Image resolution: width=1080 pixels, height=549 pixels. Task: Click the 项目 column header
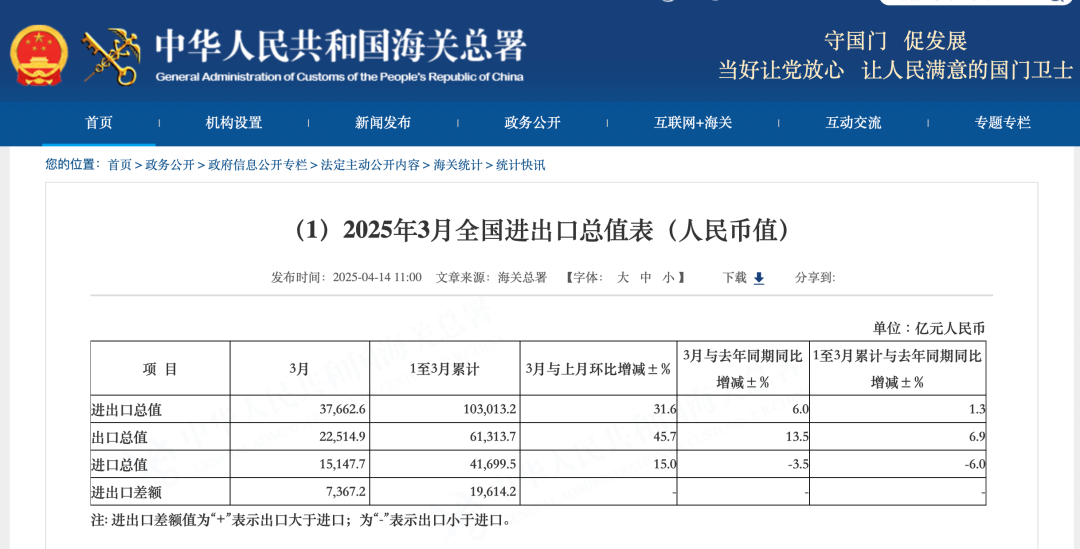tap(160, 369)
